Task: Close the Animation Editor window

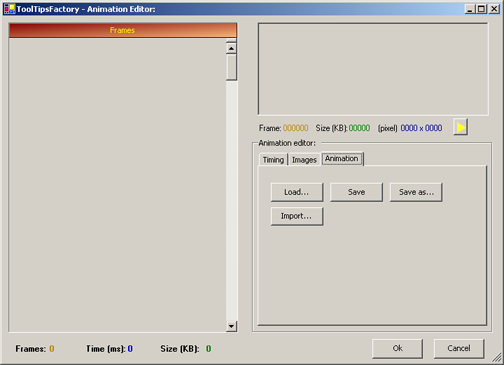Action: [x=494, y=9]
